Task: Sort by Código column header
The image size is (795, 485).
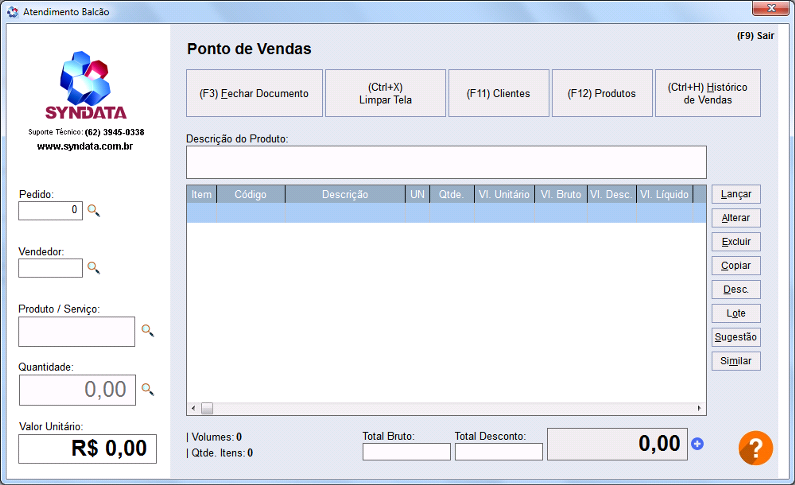Action: tap(250, 194)
